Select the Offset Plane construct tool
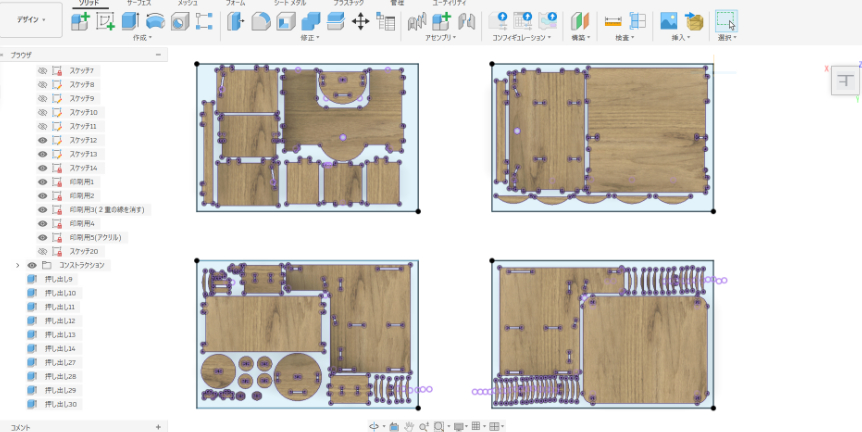Image resolution: width=862 pixels, height=432 pixels. click(x=580, y=21)
